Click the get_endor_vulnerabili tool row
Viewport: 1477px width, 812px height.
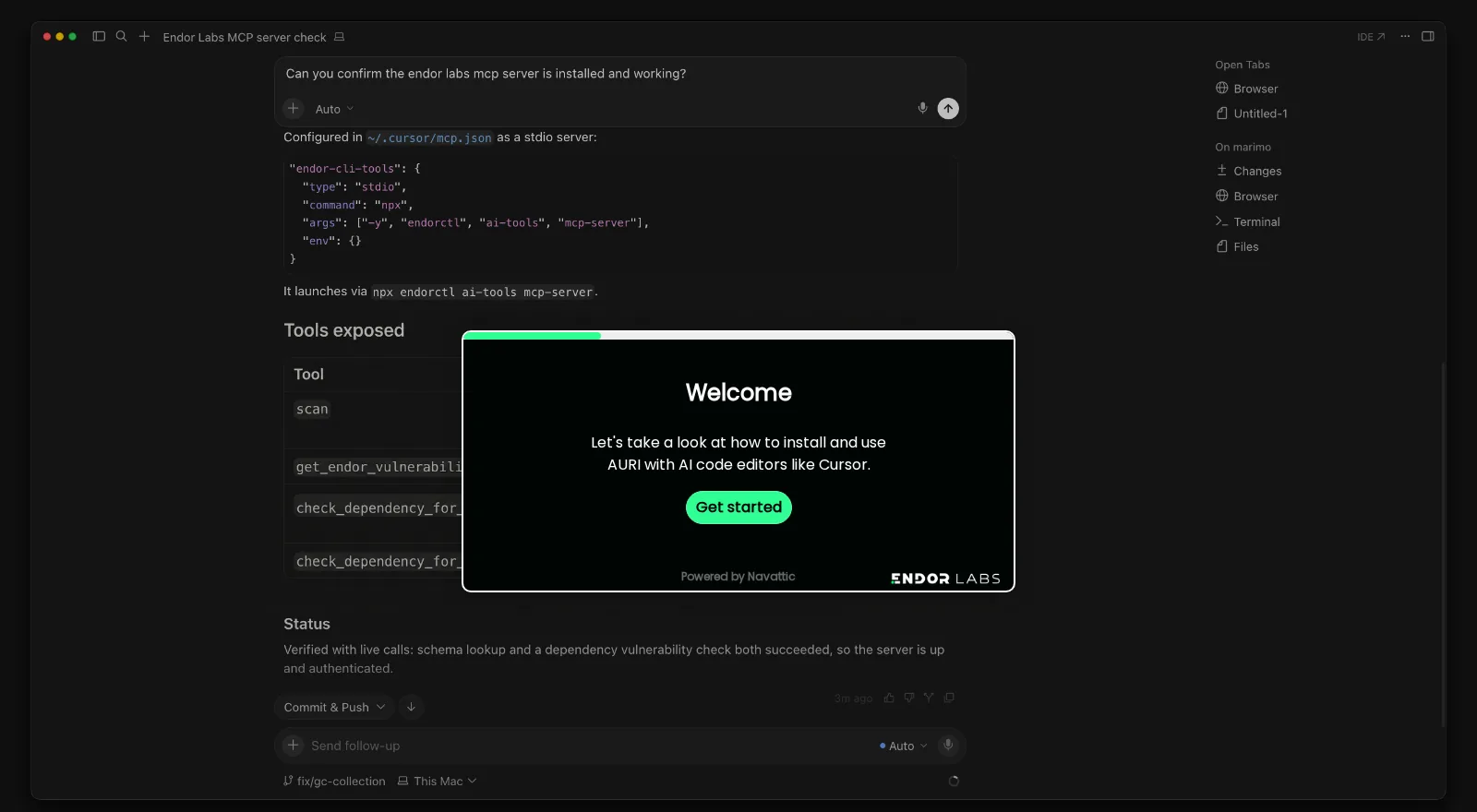[378, 467]
